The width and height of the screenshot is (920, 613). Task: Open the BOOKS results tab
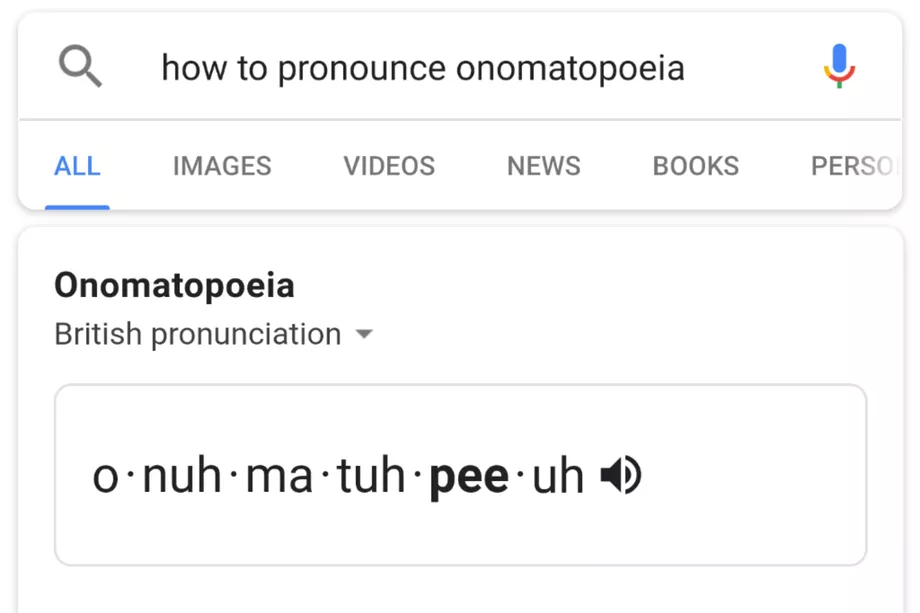pos(696,166)
